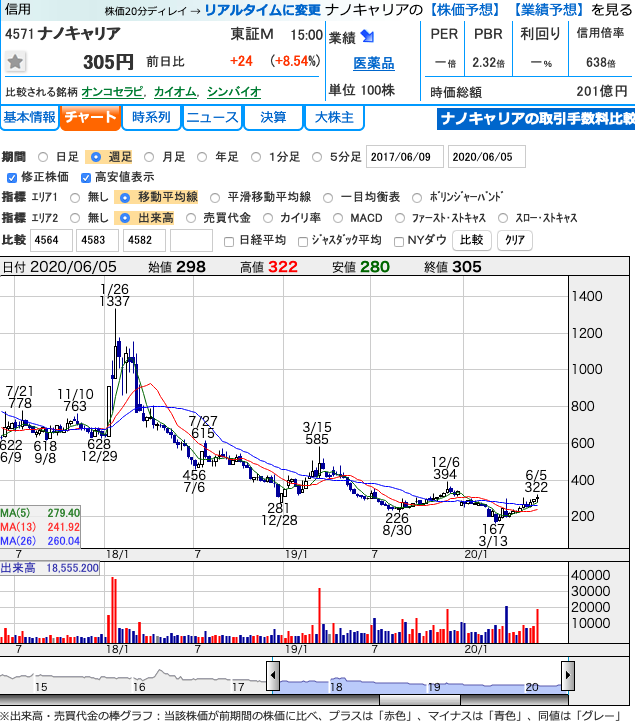This screenshot has height=728, width=635.
Task: Click end date field 2020/06/05
Action: click(486, 156)
